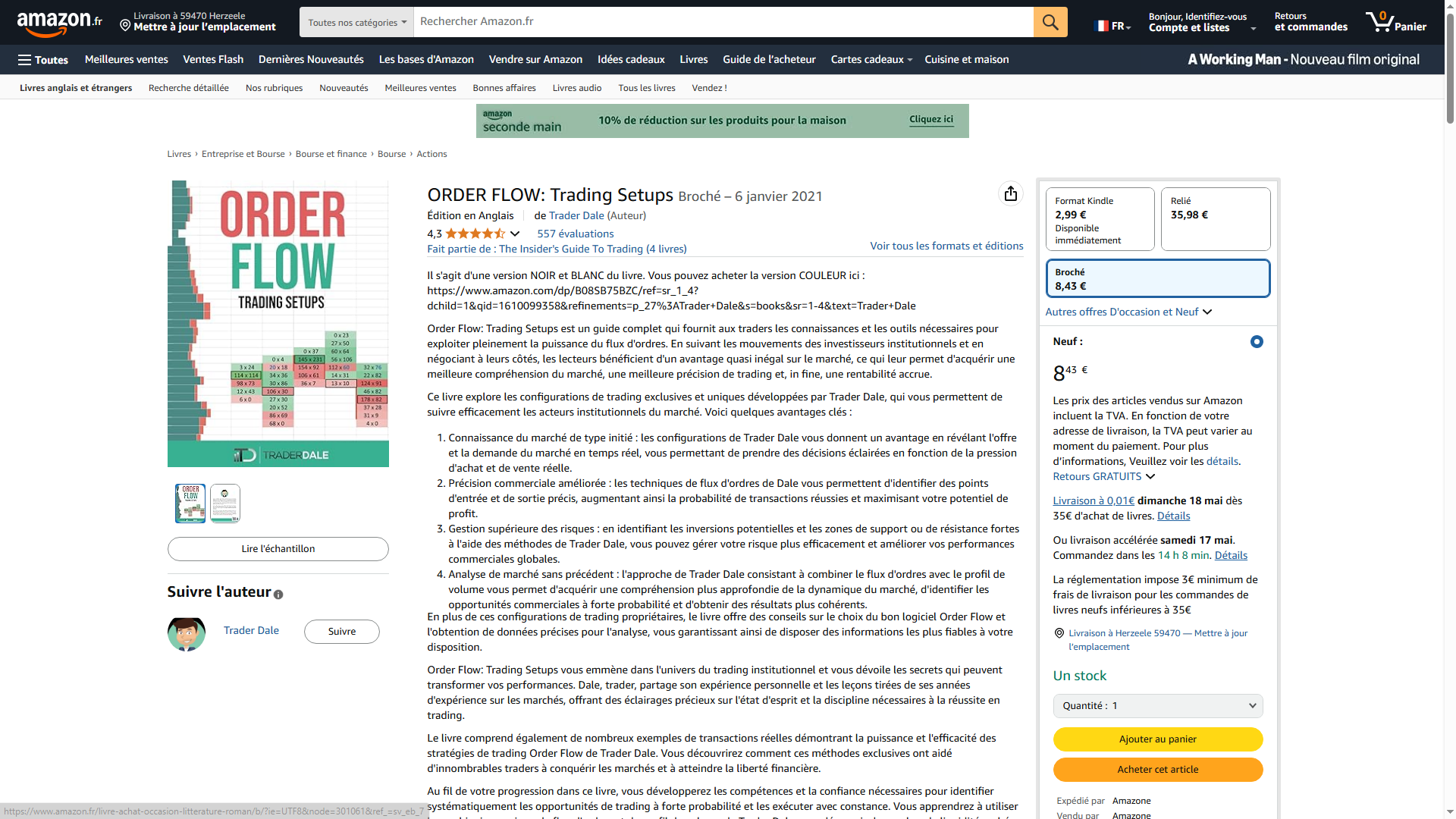Open the Toutes hamburger menu
Viewport: 1456px width, 819px height.
click(x=43, y=60)
